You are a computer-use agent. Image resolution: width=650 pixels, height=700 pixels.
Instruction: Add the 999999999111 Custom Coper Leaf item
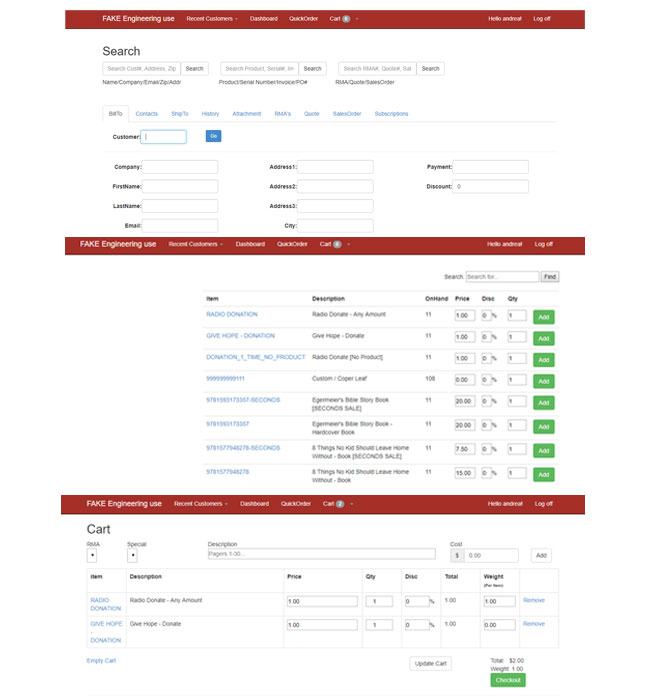coord(543,381)
